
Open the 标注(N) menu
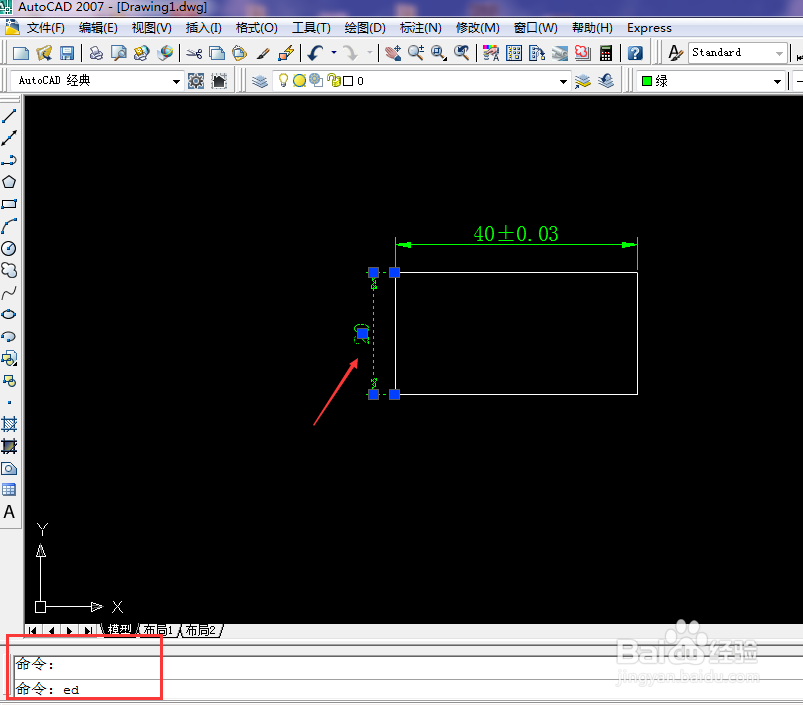pyautogui.click(x=420, y=28)
